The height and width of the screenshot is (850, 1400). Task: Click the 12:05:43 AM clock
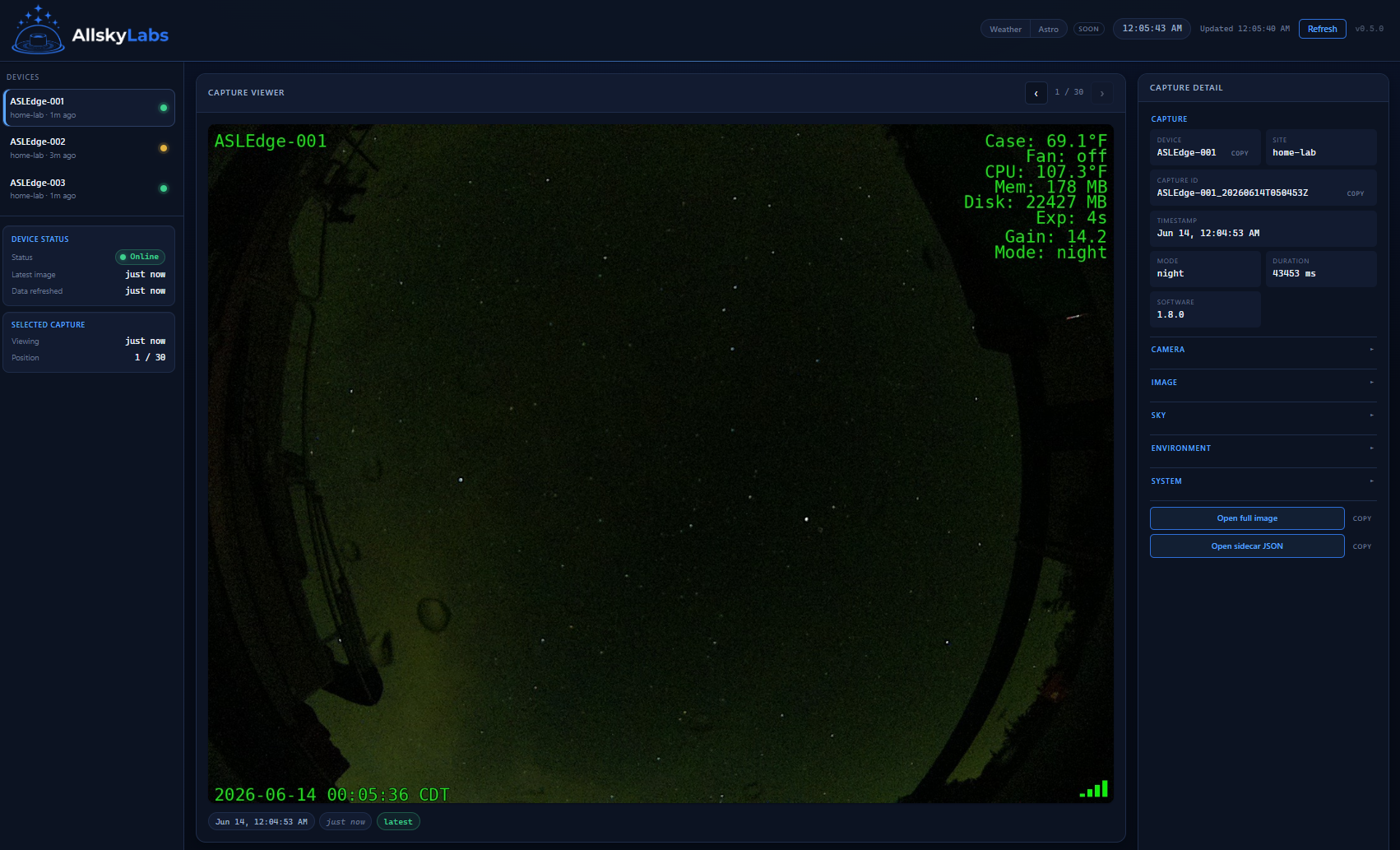1152,29
